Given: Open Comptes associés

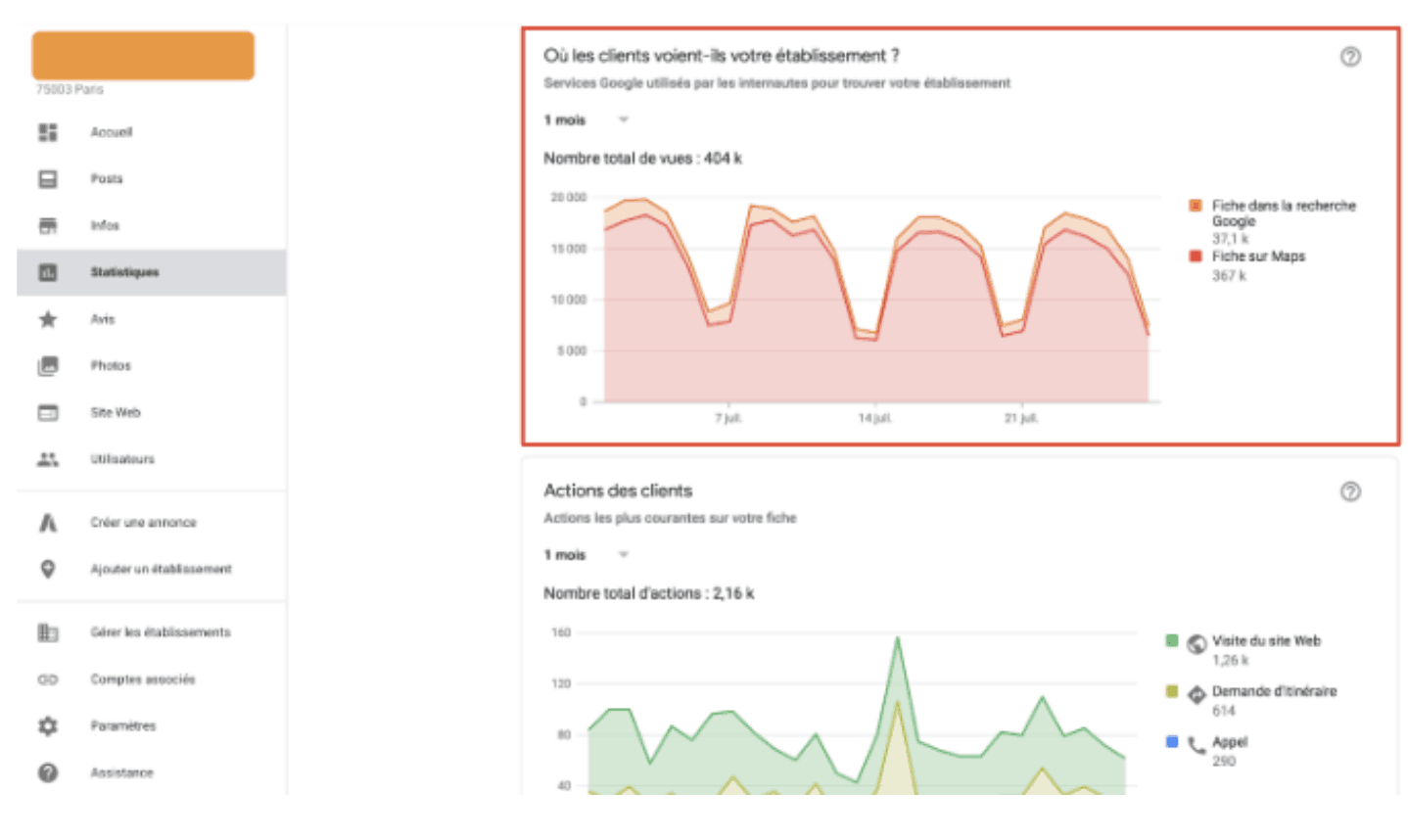Looking at the screenshot, I should pos(143,679).
